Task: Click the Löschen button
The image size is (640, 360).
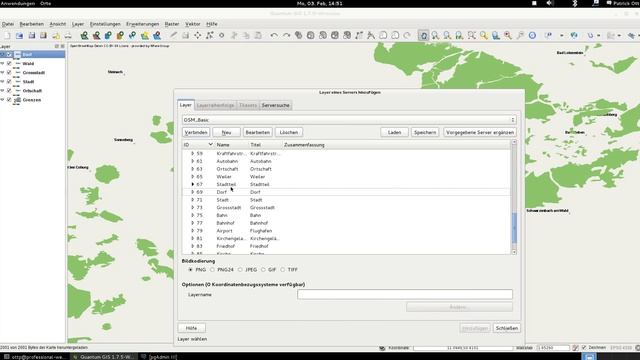Action: coord(289,132)
